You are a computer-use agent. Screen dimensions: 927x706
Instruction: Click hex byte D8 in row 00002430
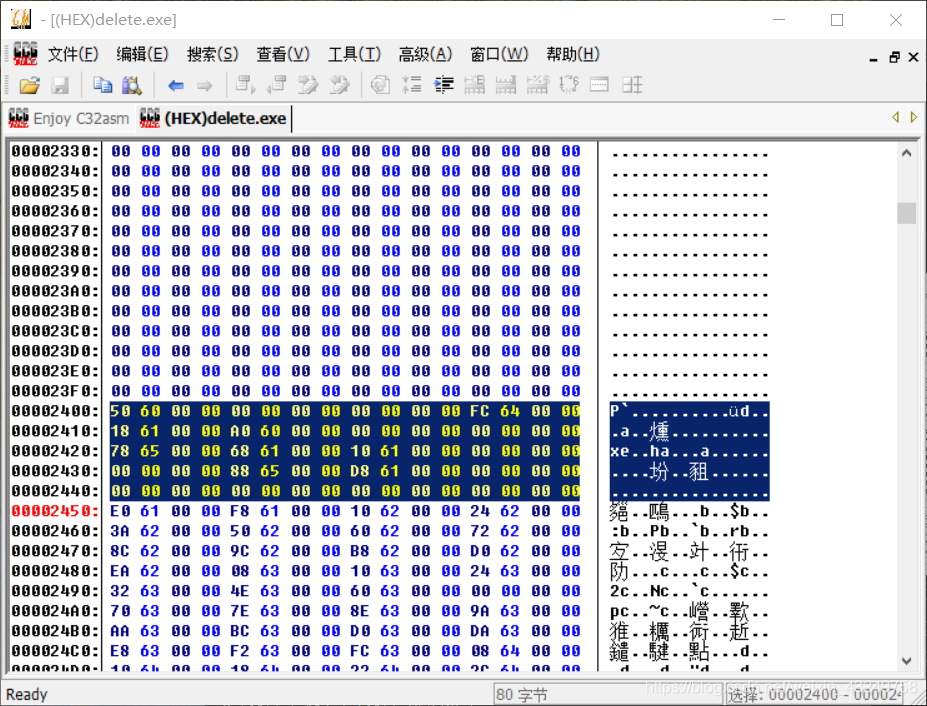[359, 471]
